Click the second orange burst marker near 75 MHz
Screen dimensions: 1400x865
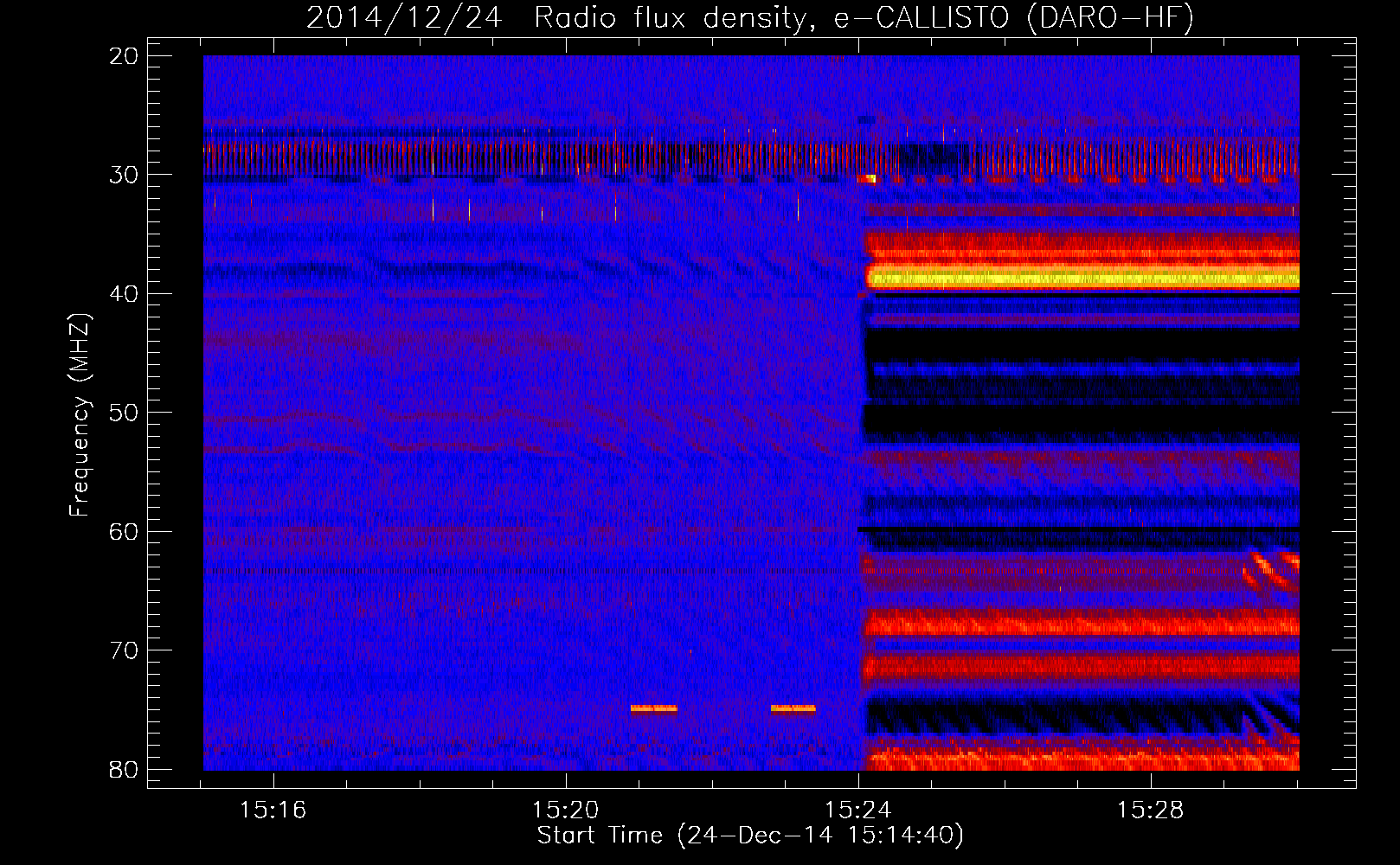pos(793,709)
